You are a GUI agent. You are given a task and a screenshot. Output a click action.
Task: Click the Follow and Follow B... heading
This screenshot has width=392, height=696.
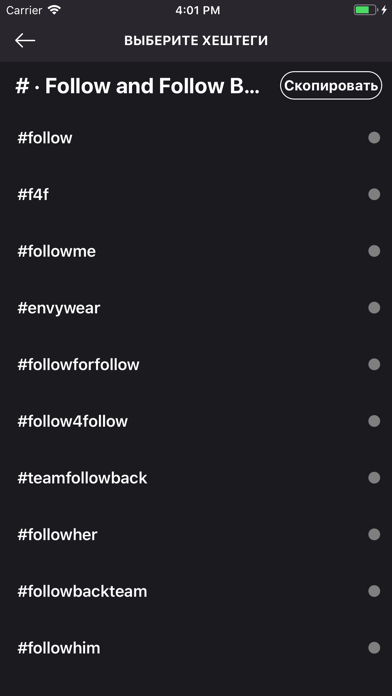[x=138, y=86]
